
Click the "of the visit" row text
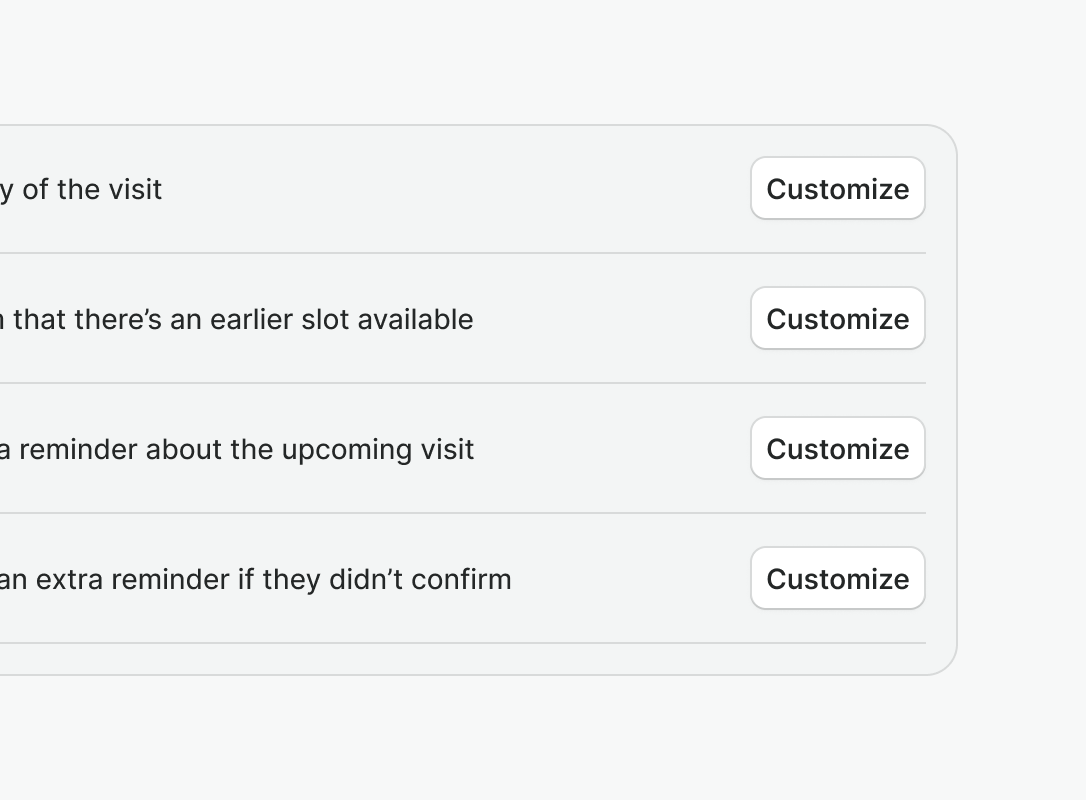tap(90, 189)
